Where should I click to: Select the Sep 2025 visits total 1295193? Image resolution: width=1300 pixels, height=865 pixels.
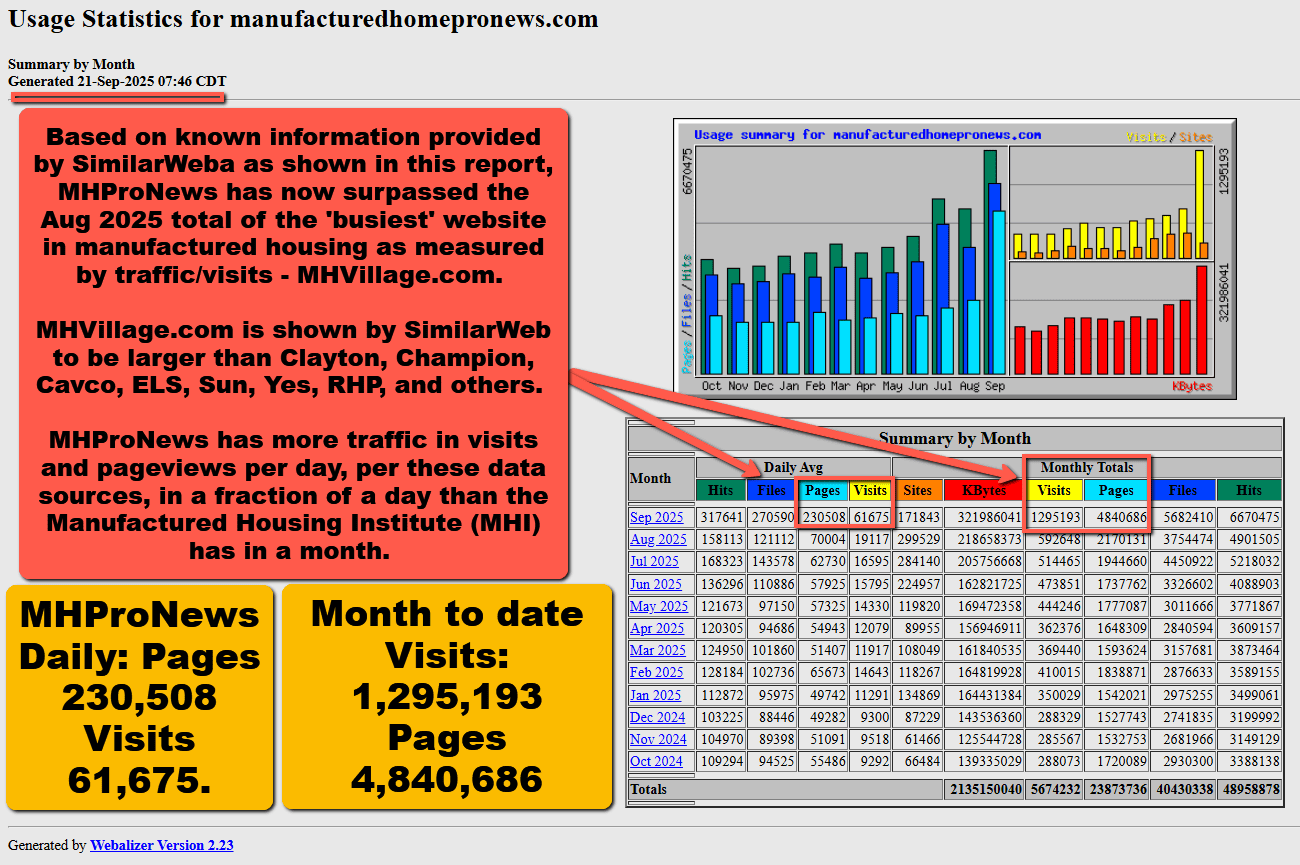tap(1054, 517)
